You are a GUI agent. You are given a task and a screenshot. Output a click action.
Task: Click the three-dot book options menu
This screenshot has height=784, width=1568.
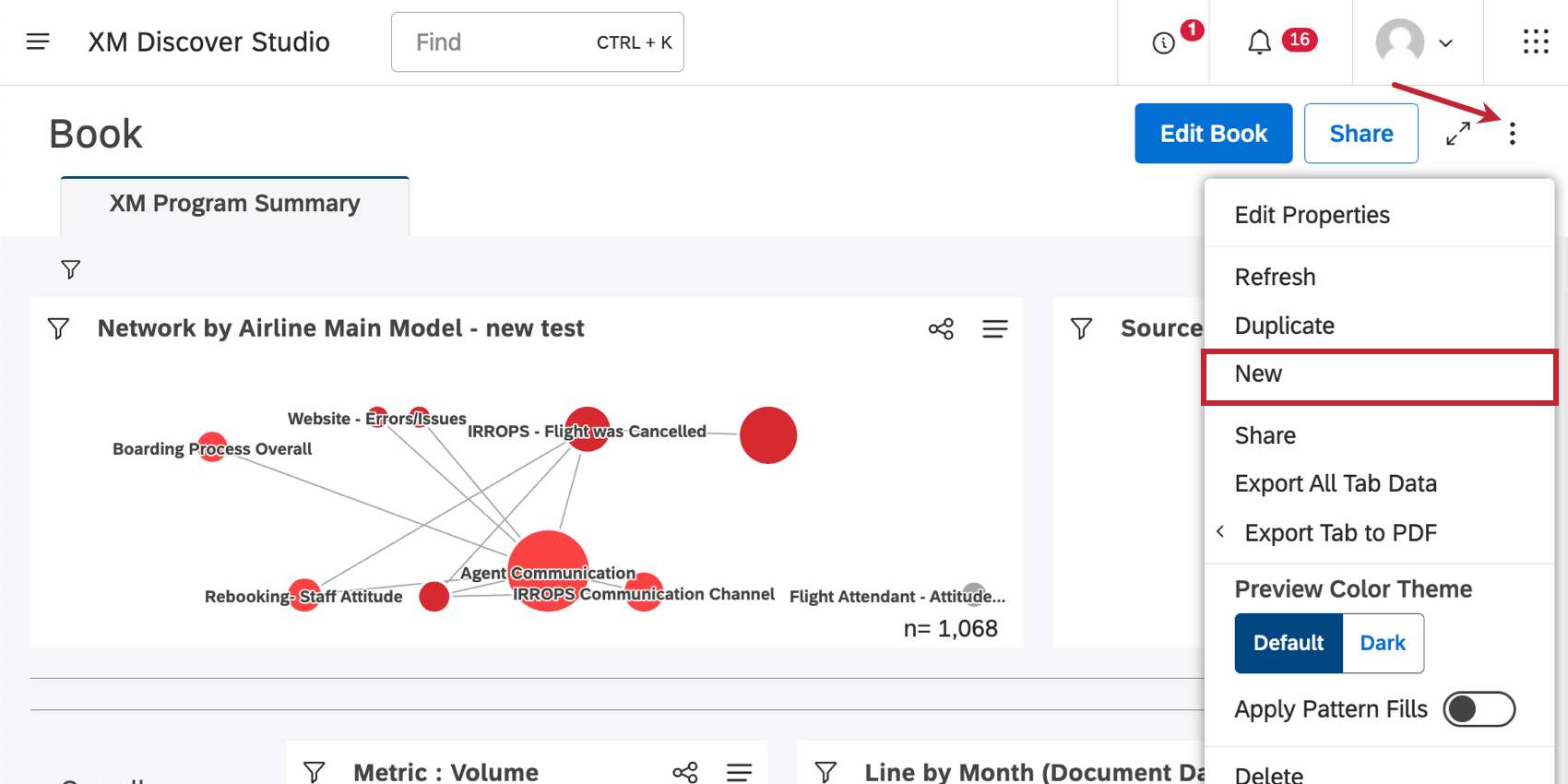pyautogui.click(x=1513, y=134)
